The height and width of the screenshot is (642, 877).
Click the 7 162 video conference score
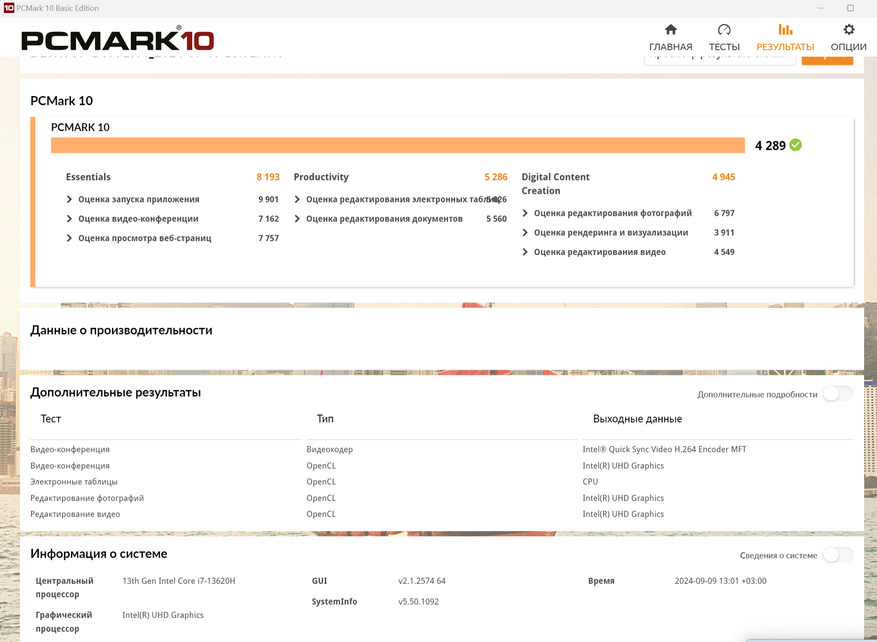coord(268,219)
